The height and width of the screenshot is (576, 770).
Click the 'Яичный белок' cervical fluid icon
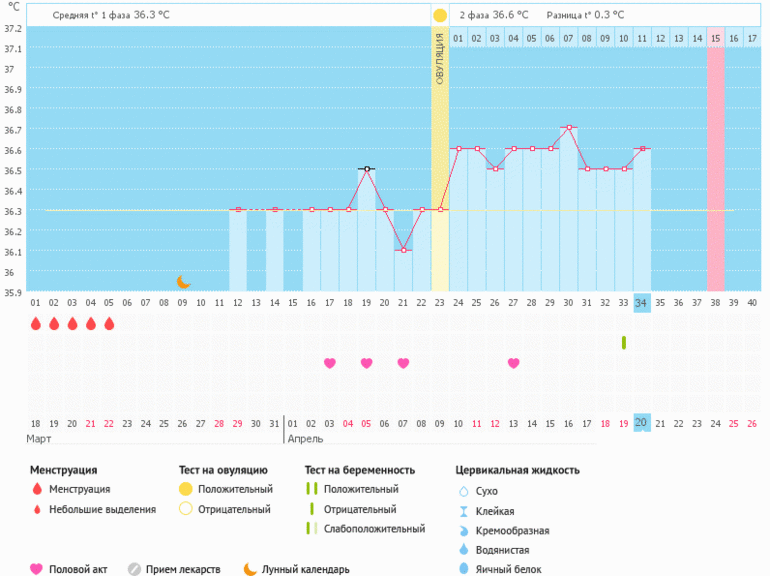462,569
